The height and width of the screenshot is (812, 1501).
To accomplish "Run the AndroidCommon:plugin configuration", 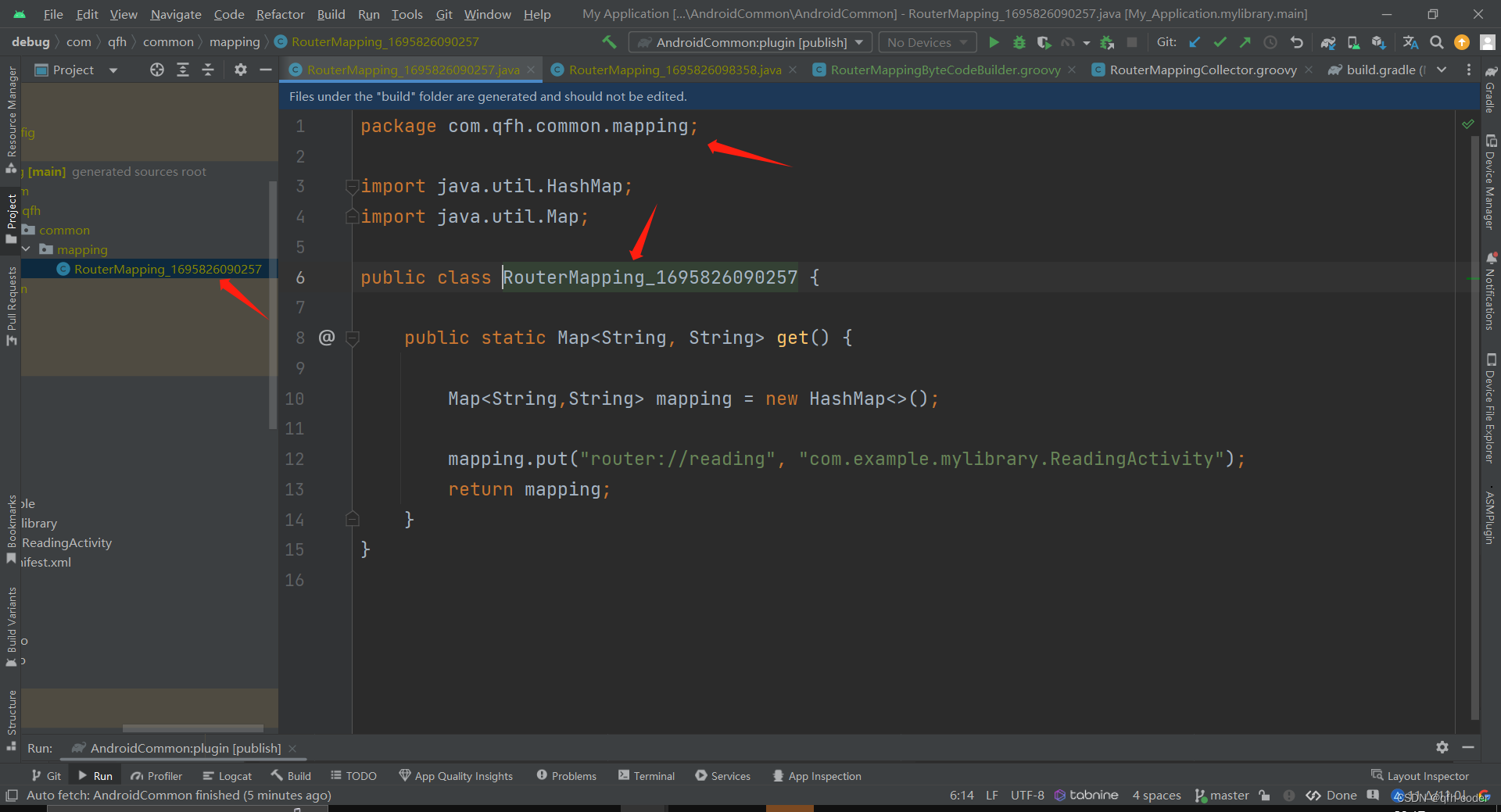I will pos(994,42).
